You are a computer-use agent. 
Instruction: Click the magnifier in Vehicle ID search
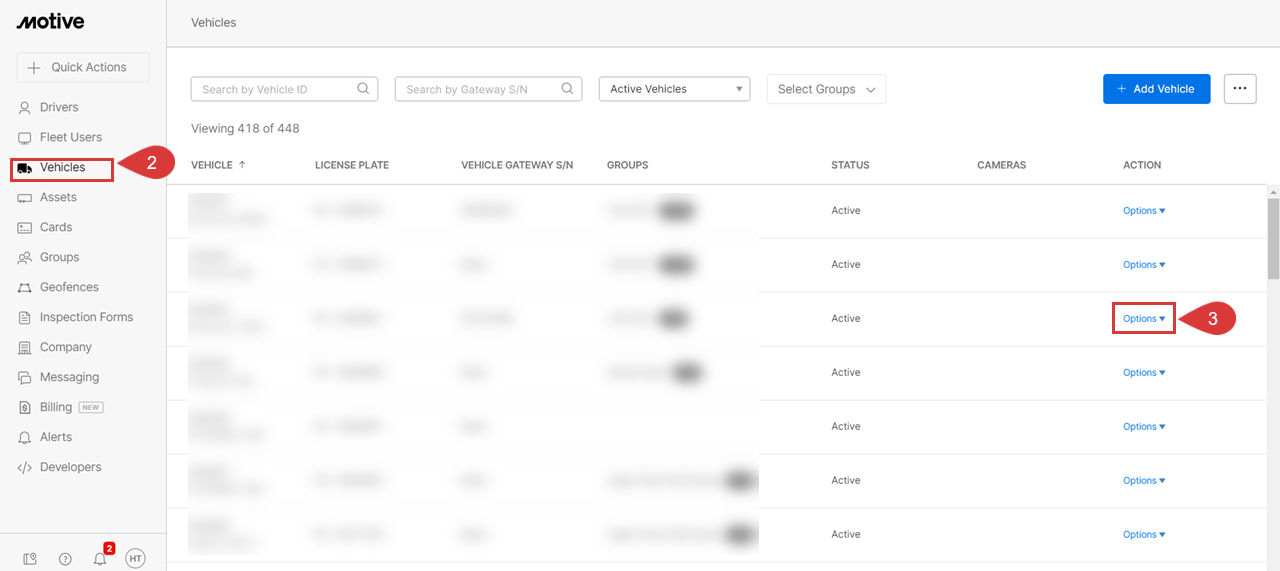coord(364,89)
